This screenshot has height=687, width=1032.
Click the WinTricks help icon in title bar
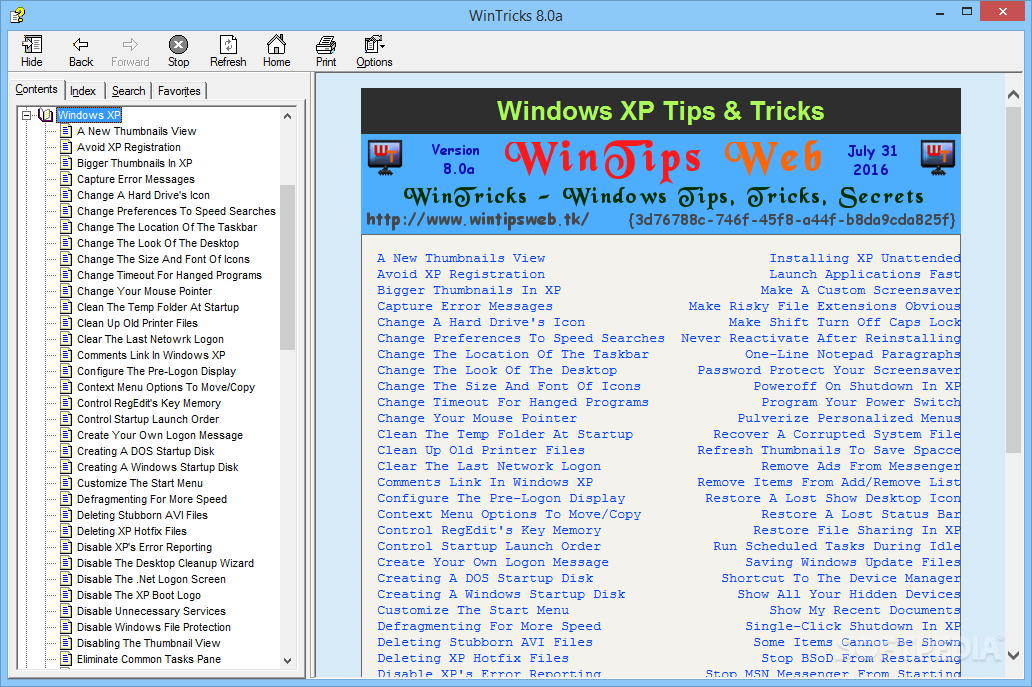point(17,14)
